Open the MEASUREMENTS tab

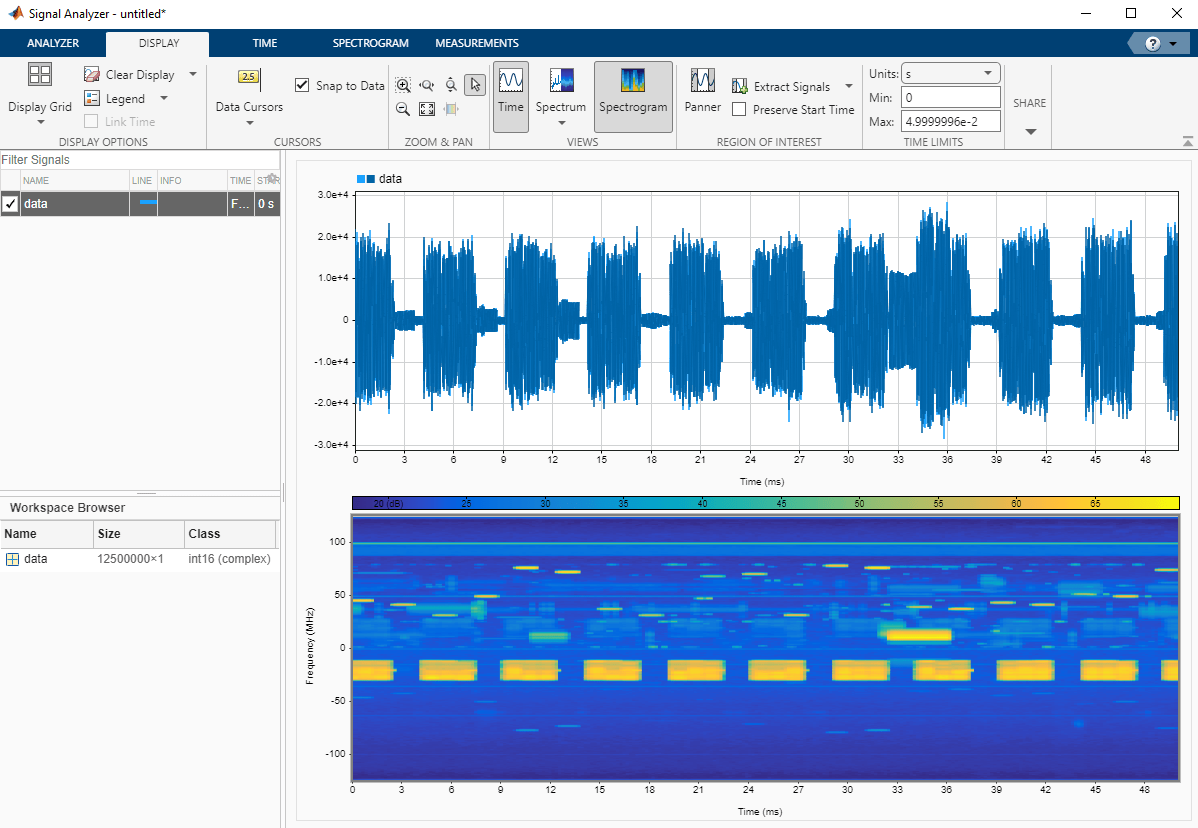tap(477, 43)
